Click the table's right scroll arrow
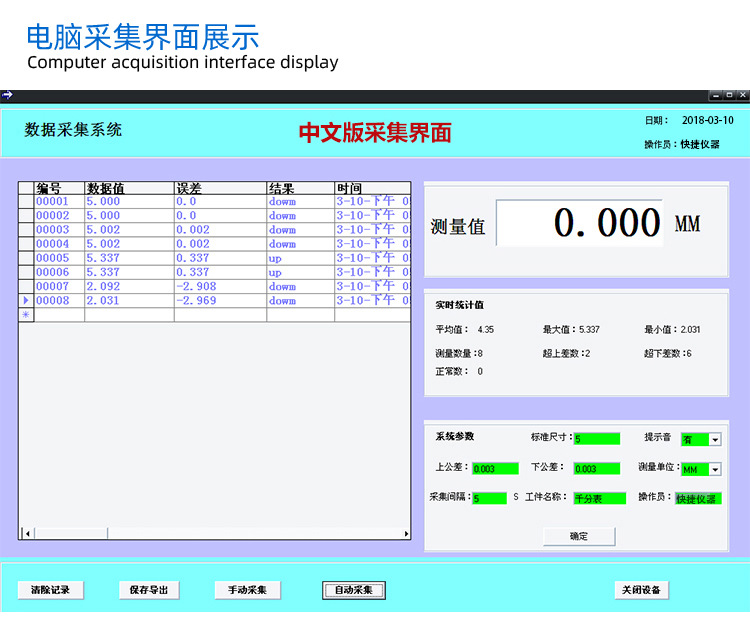The width and height of the screenshot is (750, 630). [405, 533]
